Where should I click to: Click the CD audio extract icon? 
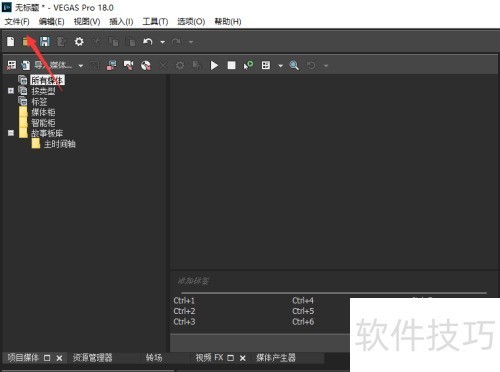pyautogui.click(x=146, y=65)
